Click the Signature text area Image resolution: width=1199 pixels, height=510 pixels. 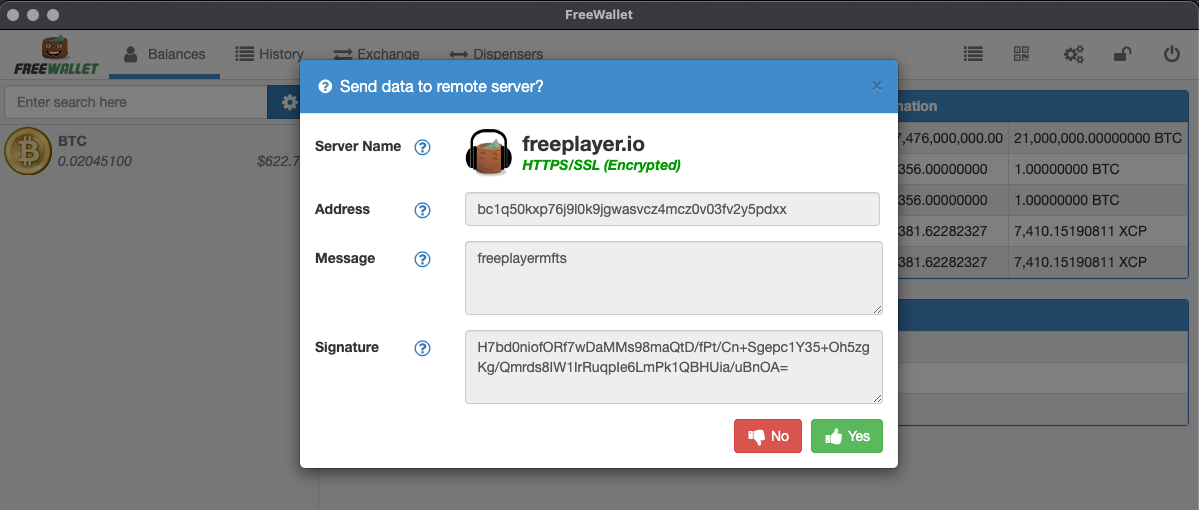674,366
